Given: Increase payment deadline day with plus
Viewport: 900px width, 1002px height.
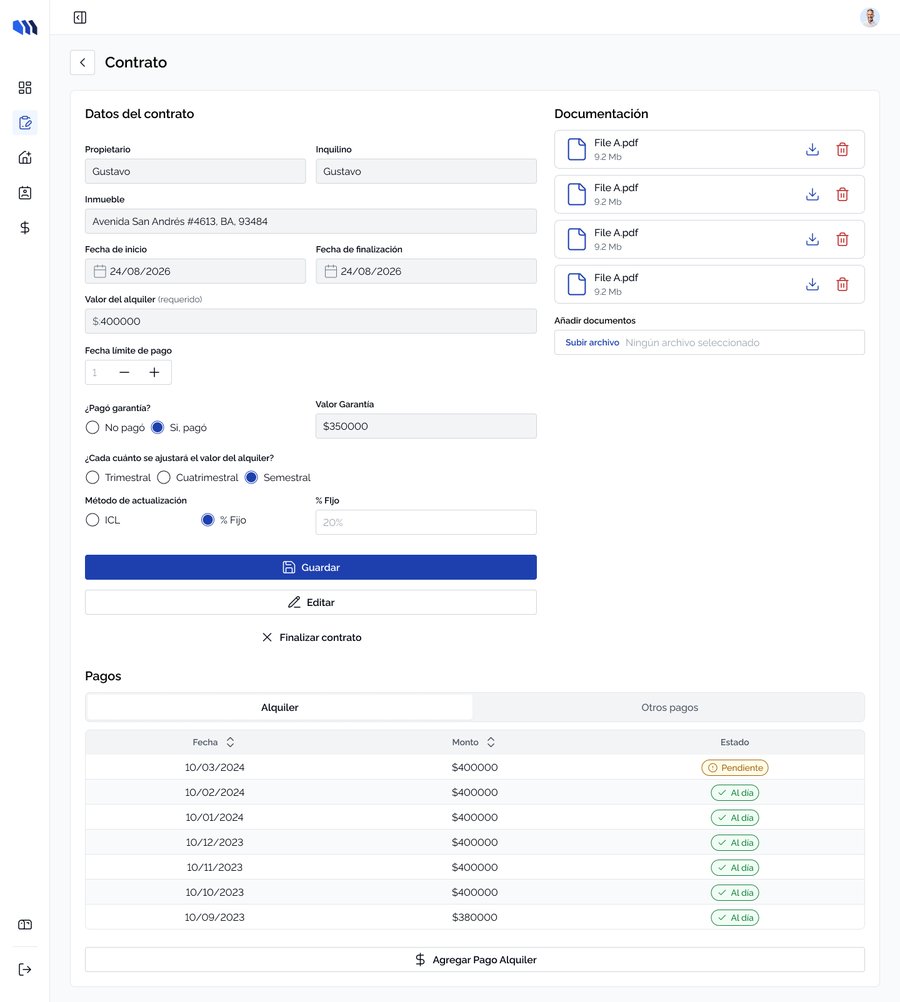Looking at the screenshot, I should coord(154,373).
